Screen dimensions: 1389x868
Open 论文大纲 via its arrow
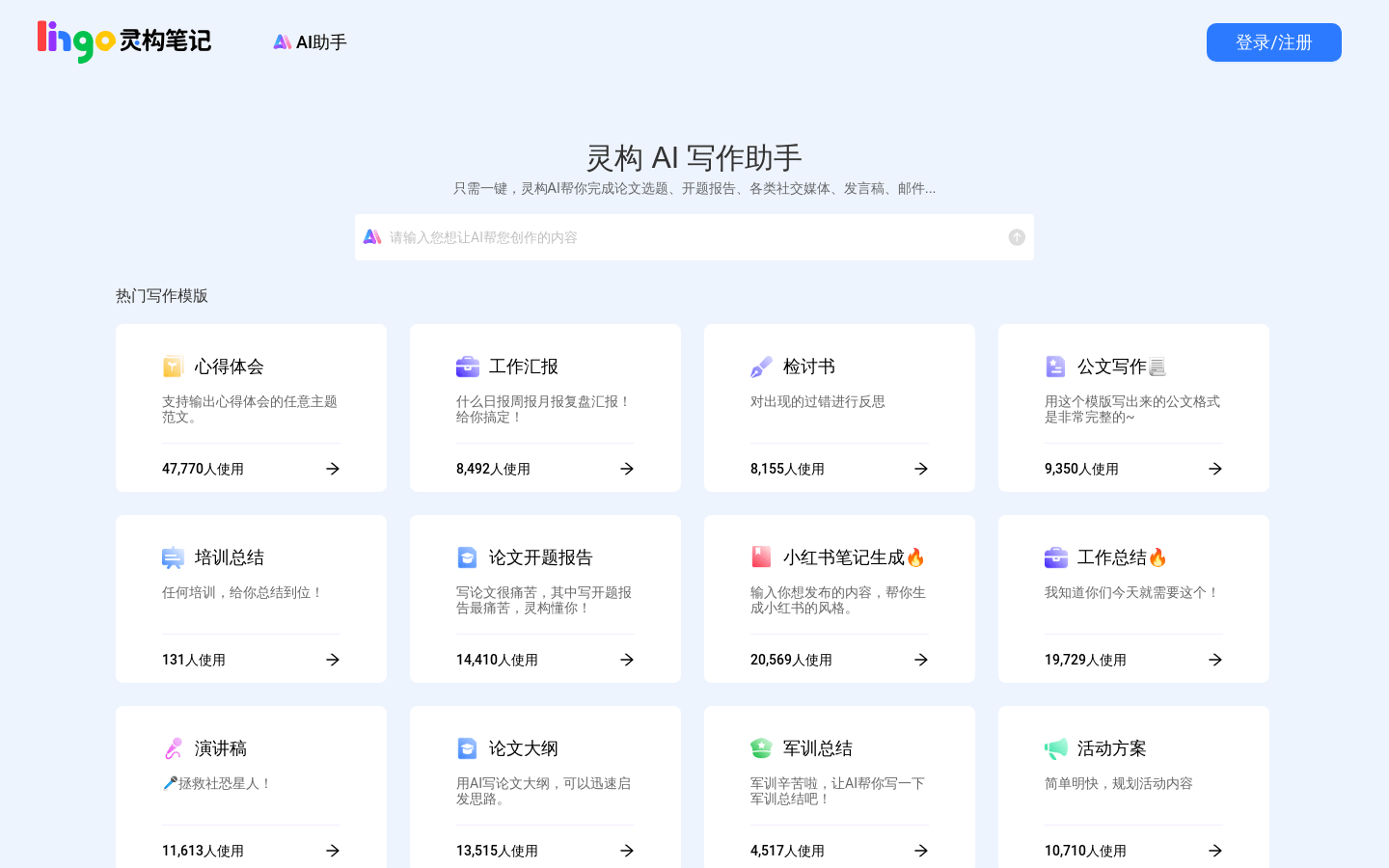627,851
